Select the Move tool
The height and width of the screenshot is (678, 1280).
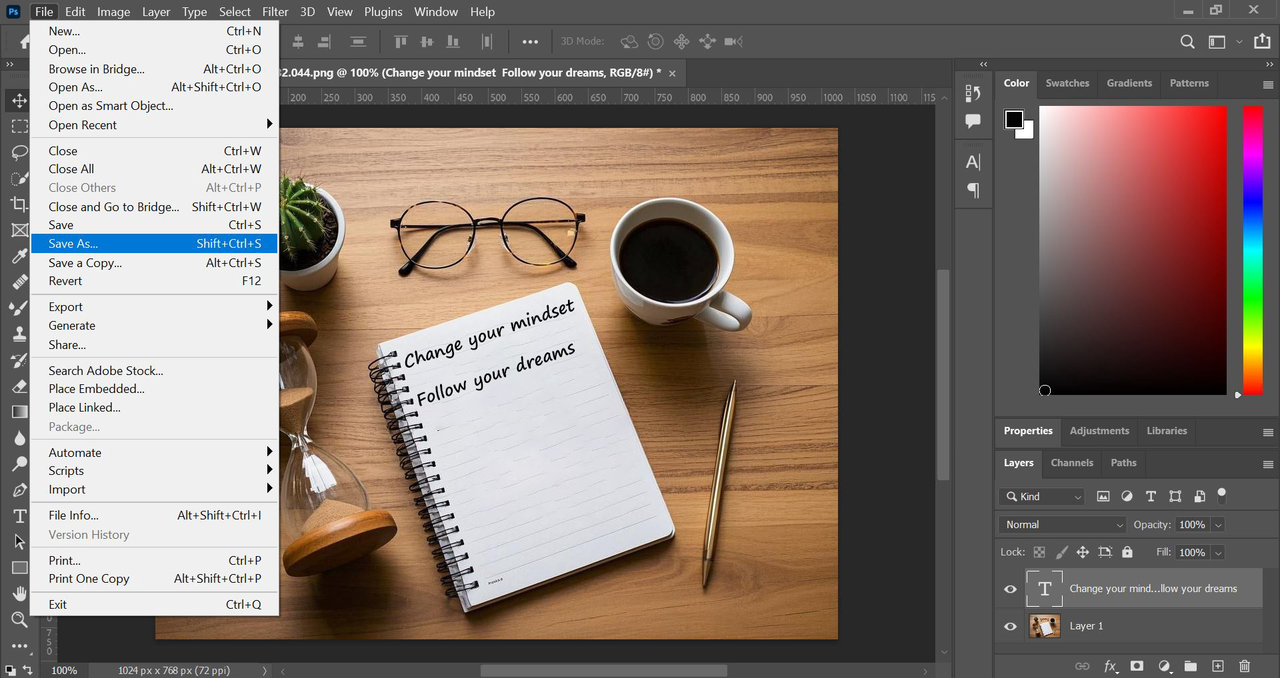tap(19, 101)
